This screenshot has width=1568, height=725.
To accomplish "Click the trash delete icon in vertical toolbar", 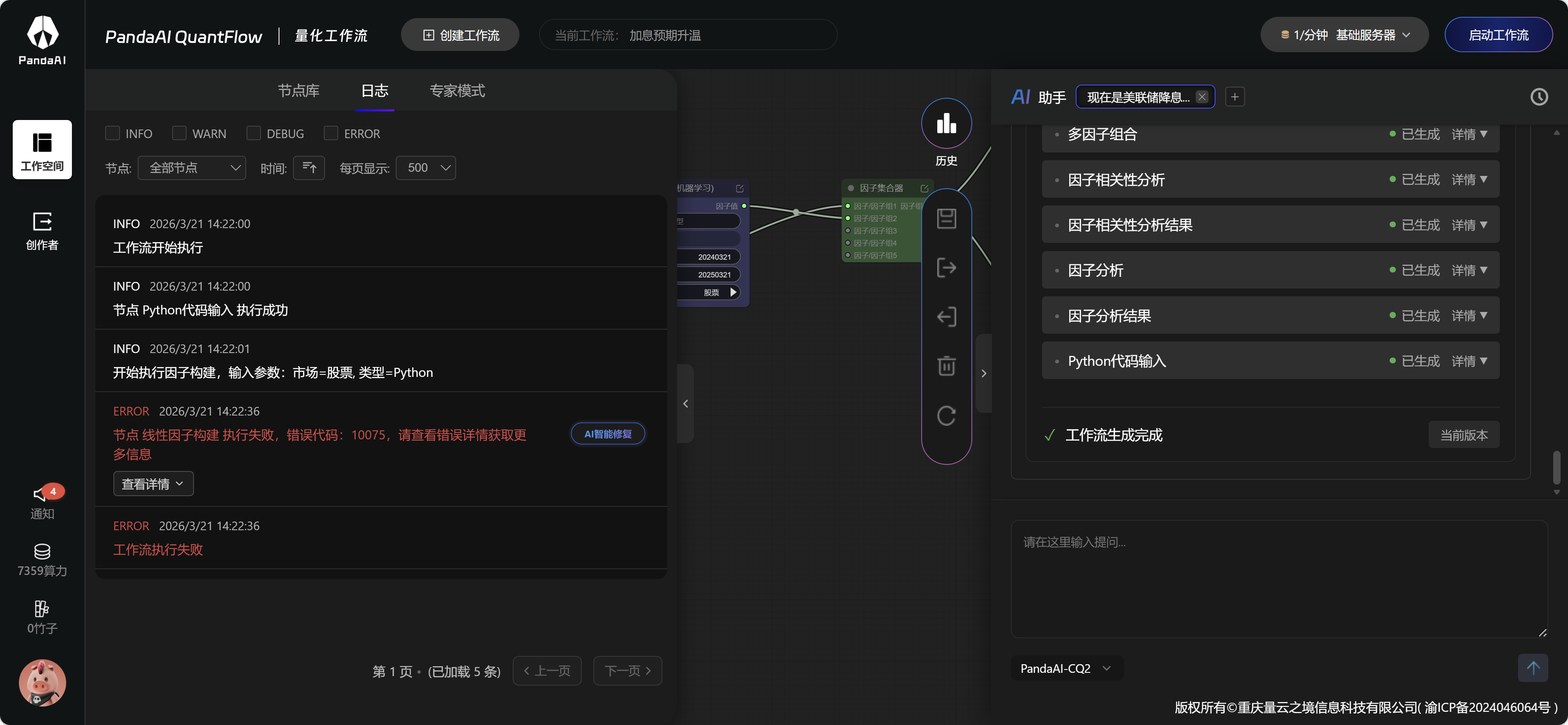I will coord(946,366).
